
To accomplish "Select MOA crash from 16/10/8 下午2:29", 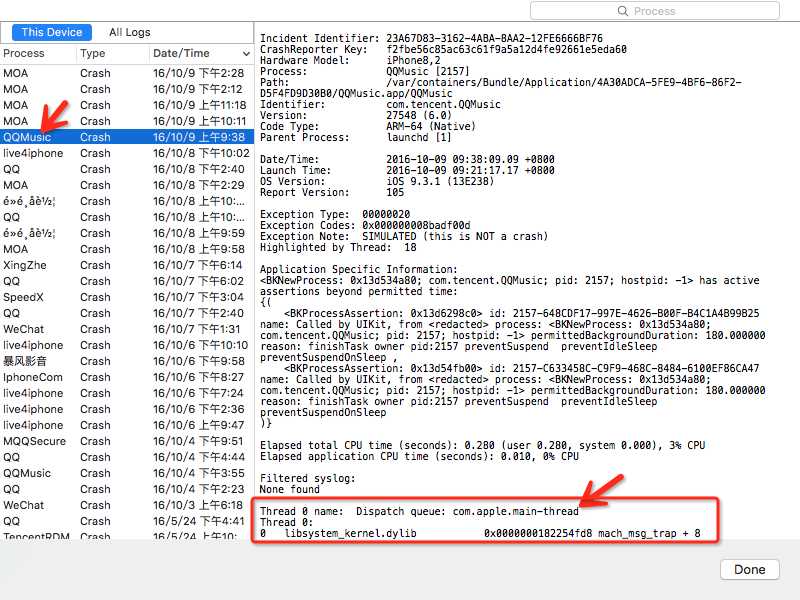I will click(127, 185).
